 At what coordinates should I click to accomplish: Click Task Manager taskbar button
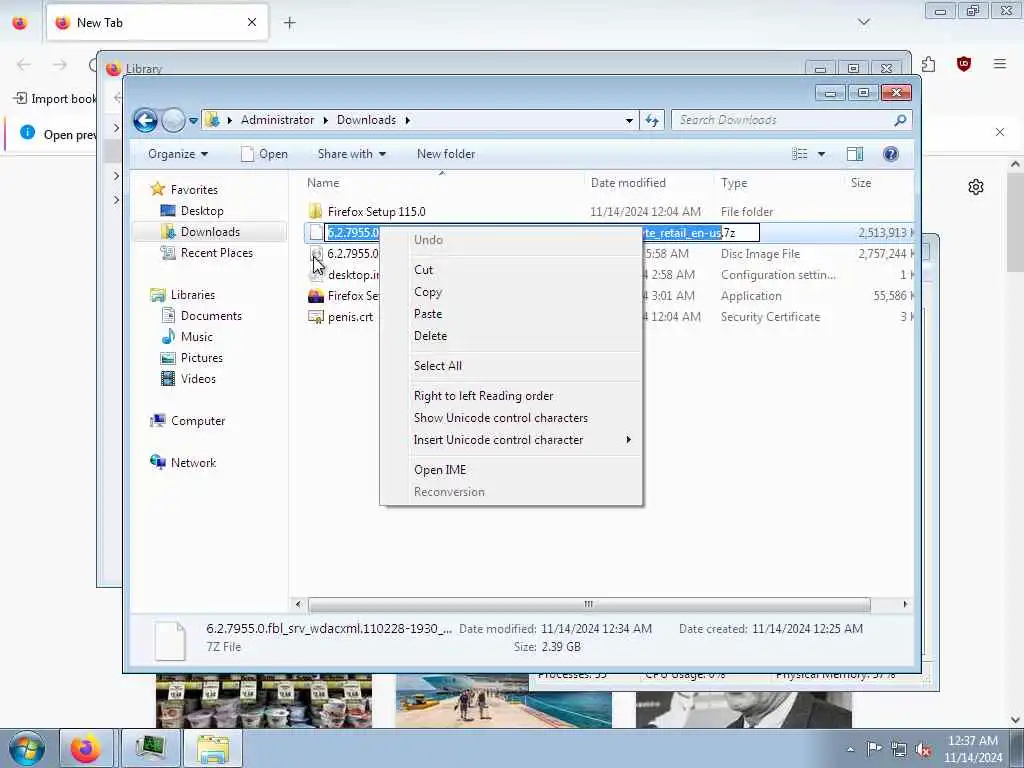(151, 748)
